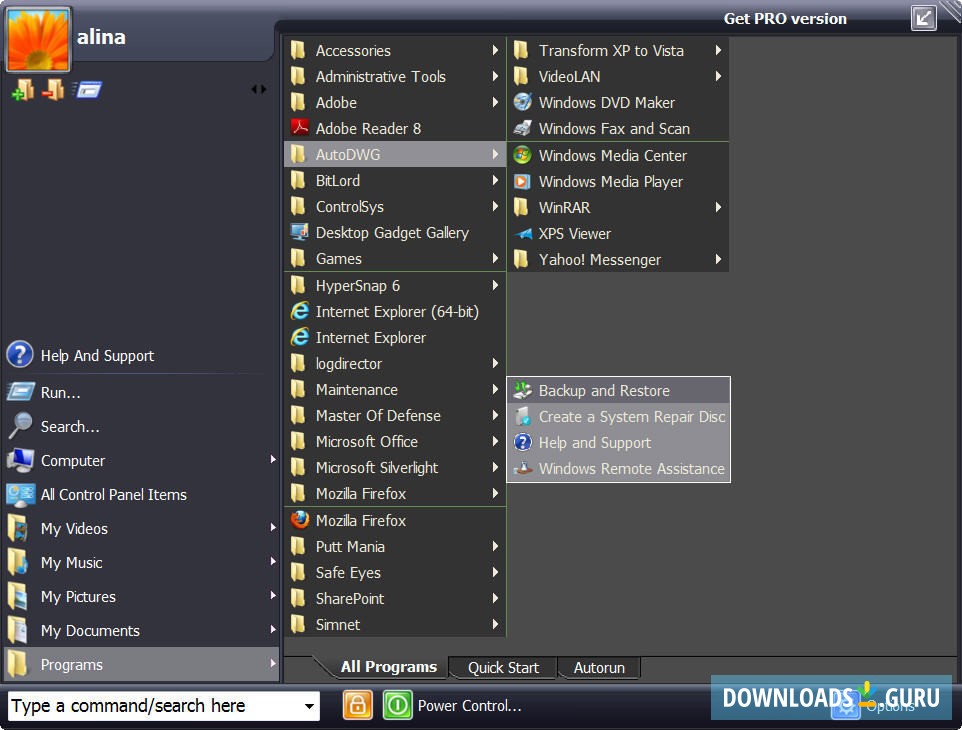Click the Mozilla Firefox program icon
Viewport: 962px width, 730px height.
coord(299,520)
